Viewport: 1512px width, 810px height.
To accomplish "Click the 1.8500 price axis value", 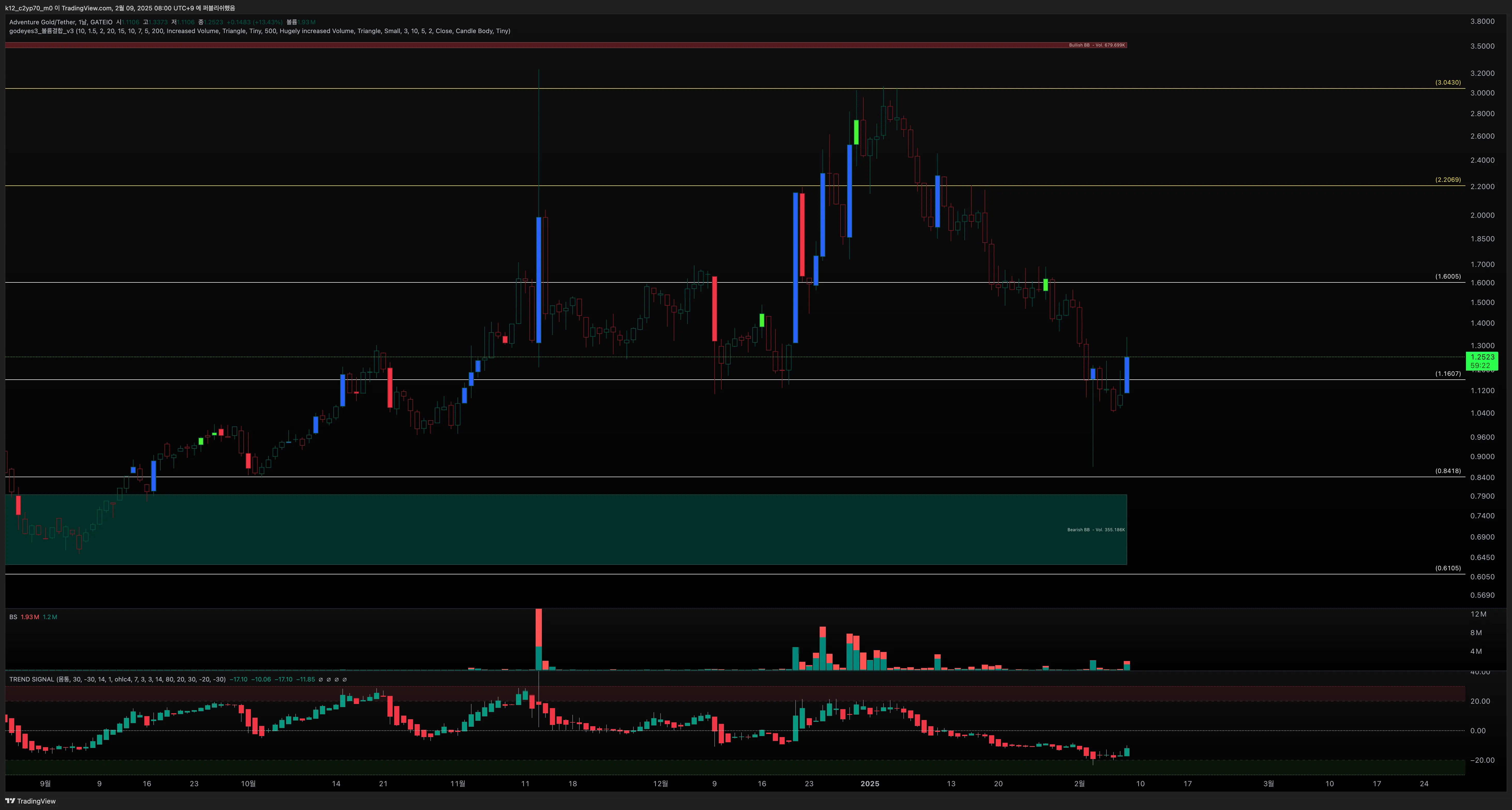I will pyautogui.click(x=1482, y=239).
